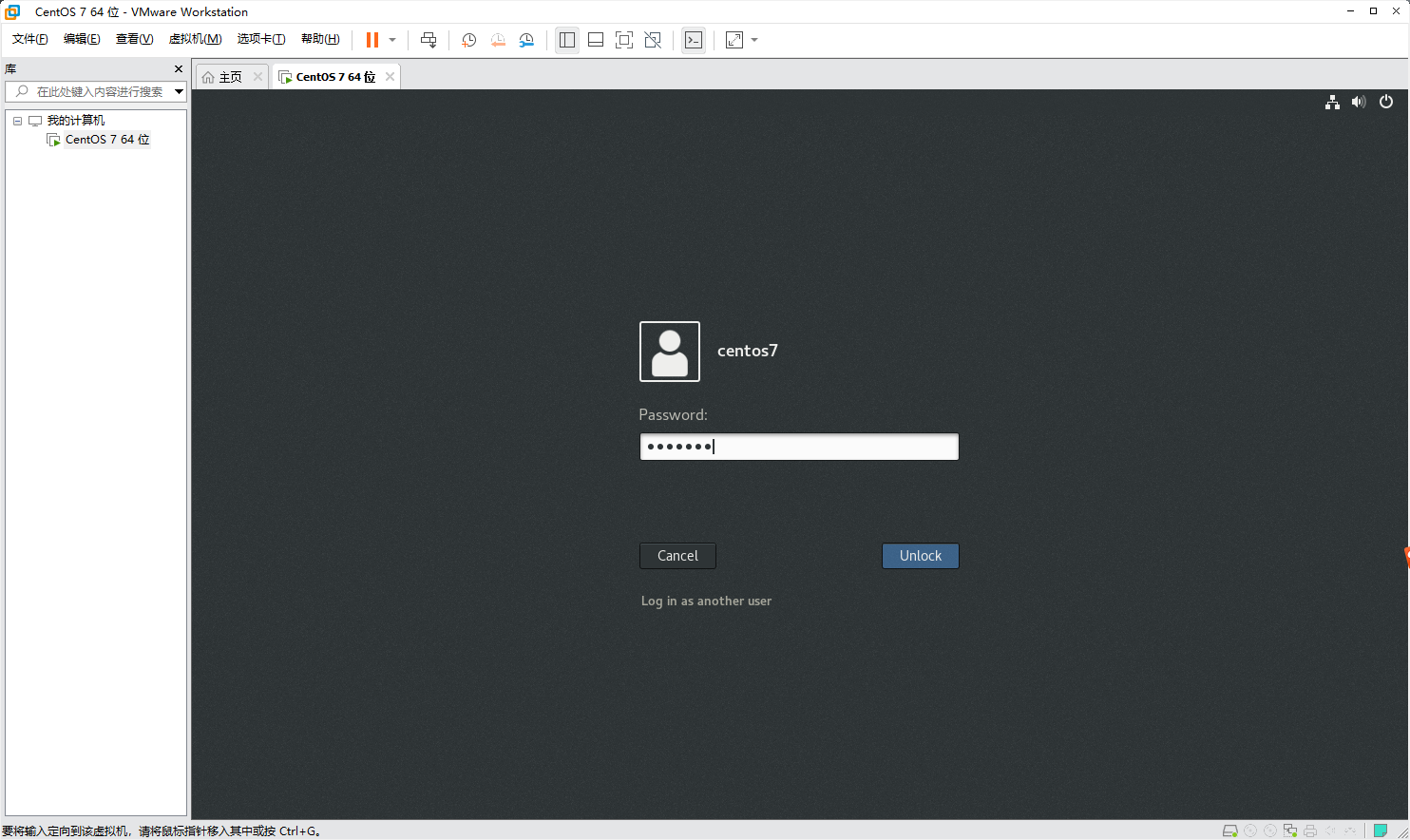The width and height of the screenshot is (1410, 840).
Task: Open the 虚拟机(M) menu
Action: (195, 39)
